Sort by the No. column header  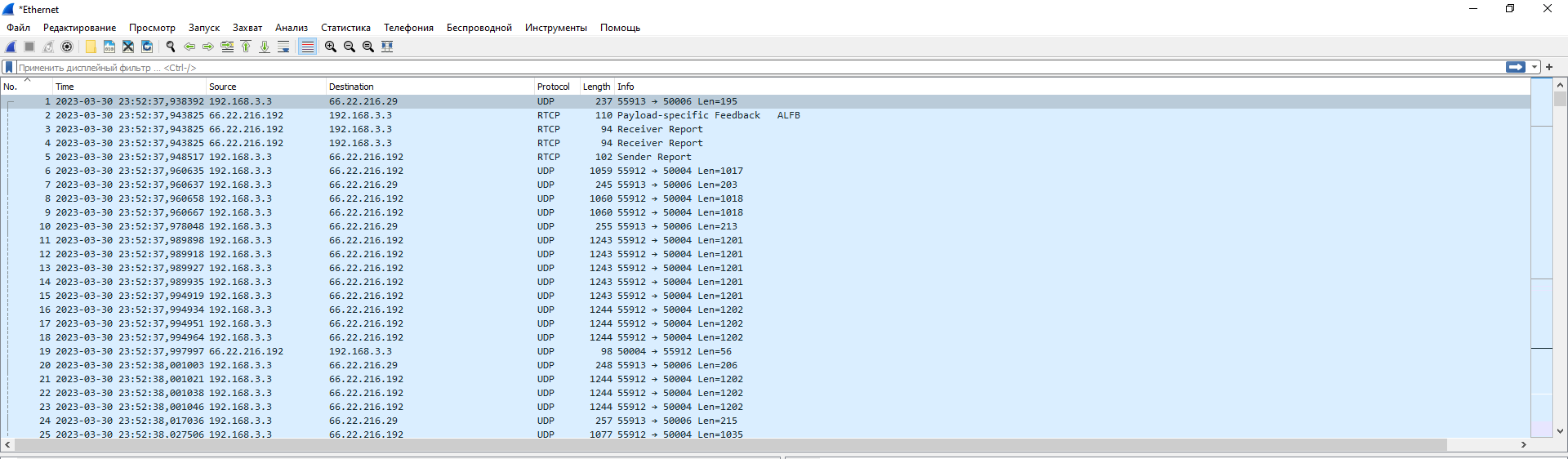tap(26, 87)
